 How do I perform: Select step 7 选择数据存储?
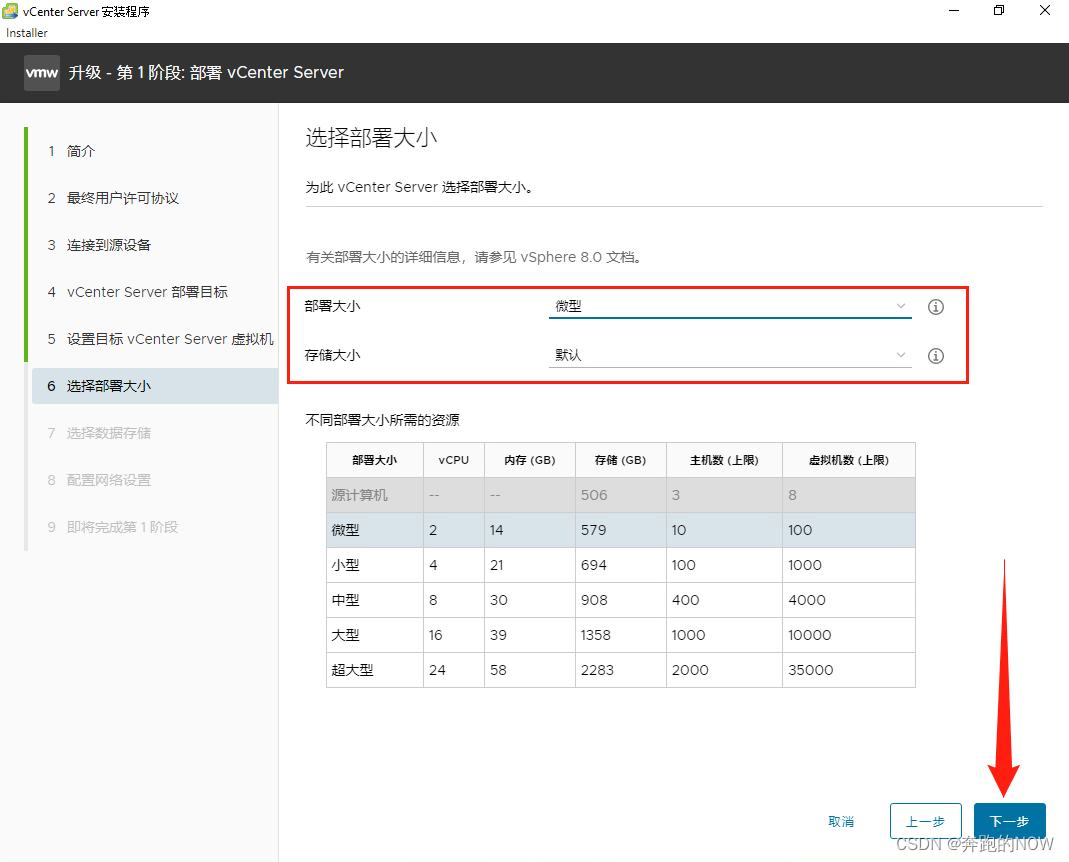coord(100,433)
